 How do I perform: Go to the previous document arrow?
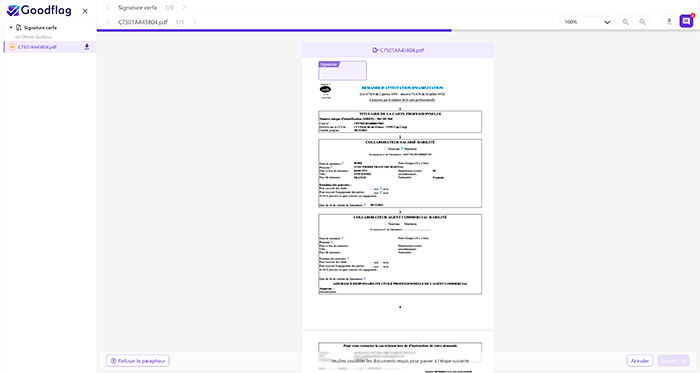108,22
